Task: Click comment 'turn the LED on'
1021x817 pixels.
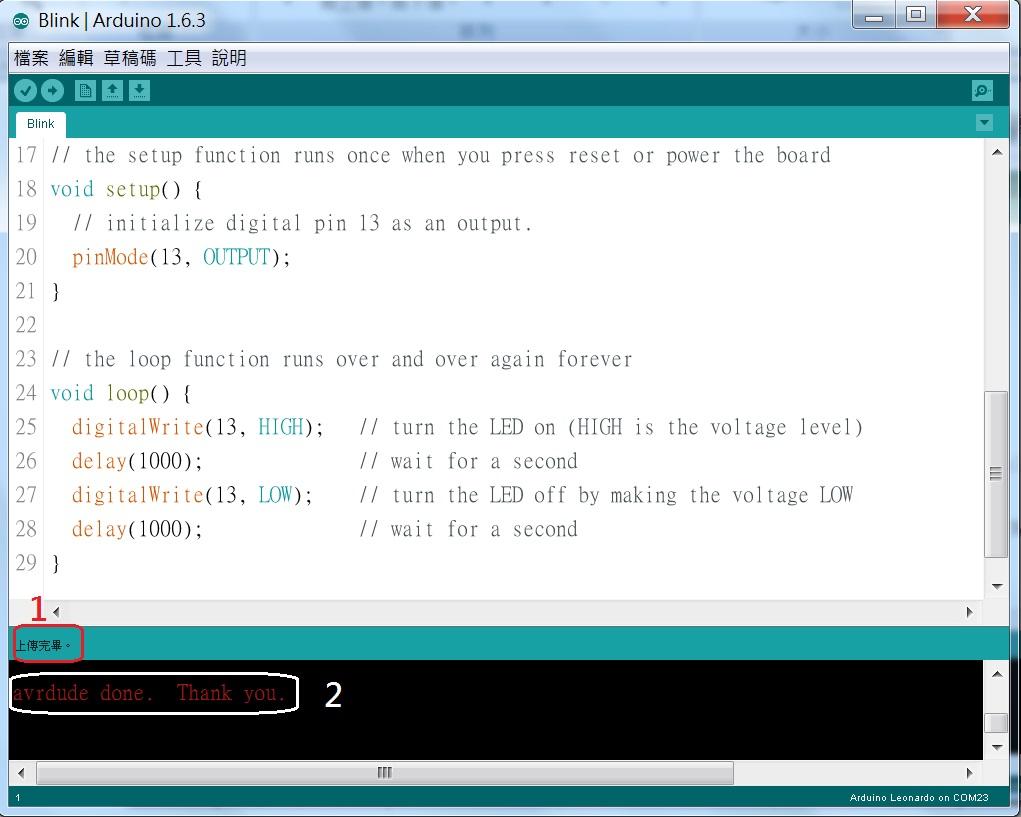Action: point(473,427)
